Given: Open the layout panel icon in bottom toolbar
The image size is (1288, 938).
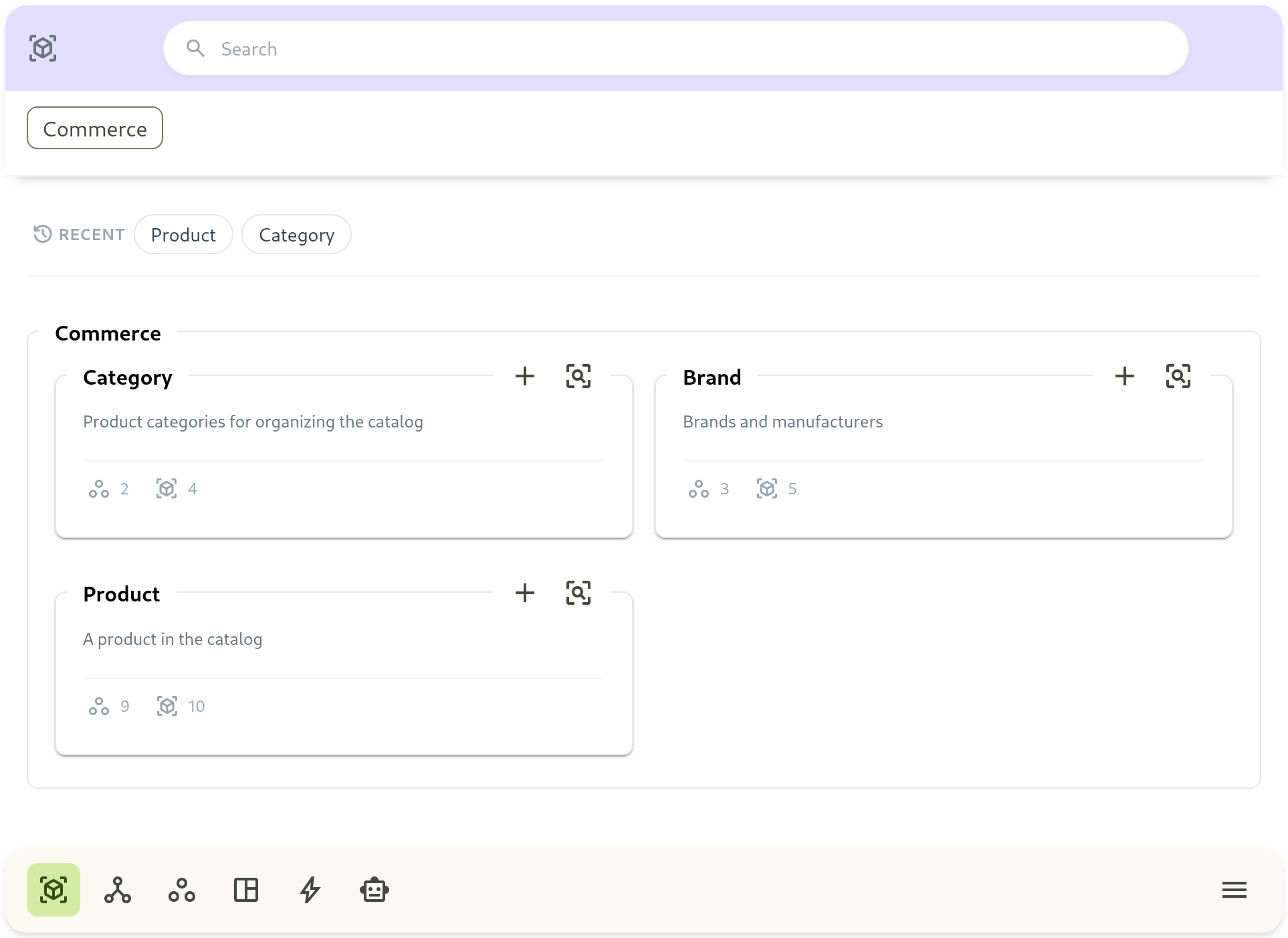Looking at the screenshot, I should point(246,890).
